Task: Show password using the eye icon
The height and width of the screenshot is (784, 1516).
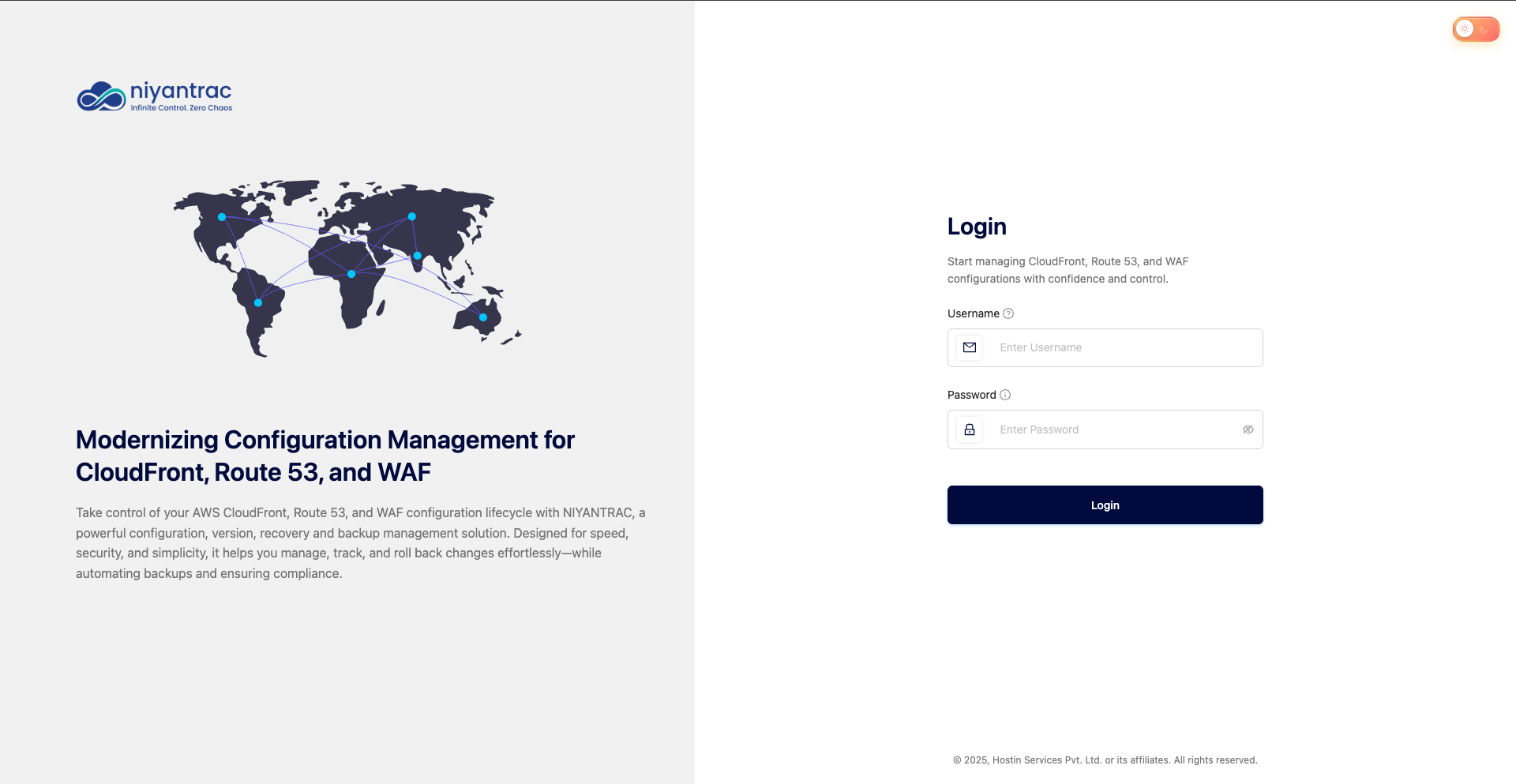Action: click(1248, 430)
